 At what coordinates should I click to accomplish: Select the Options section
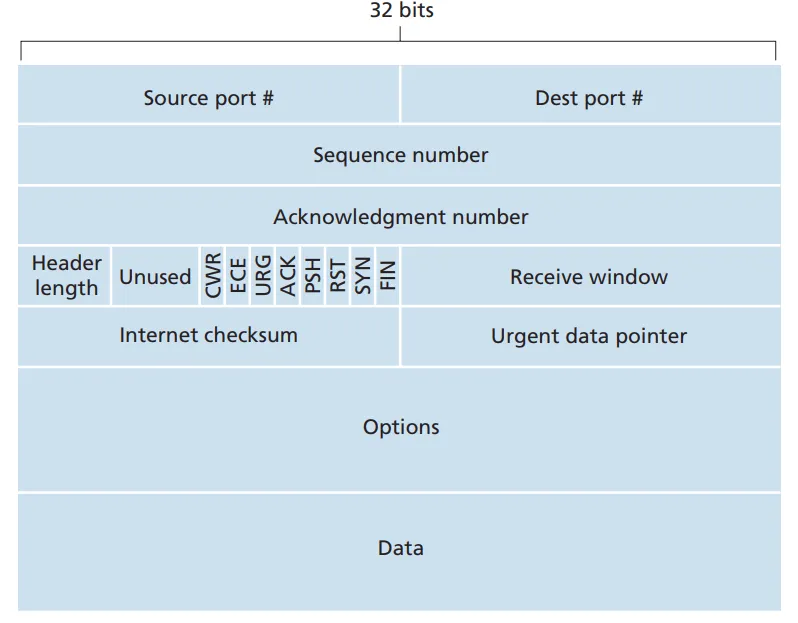(400, 428)
